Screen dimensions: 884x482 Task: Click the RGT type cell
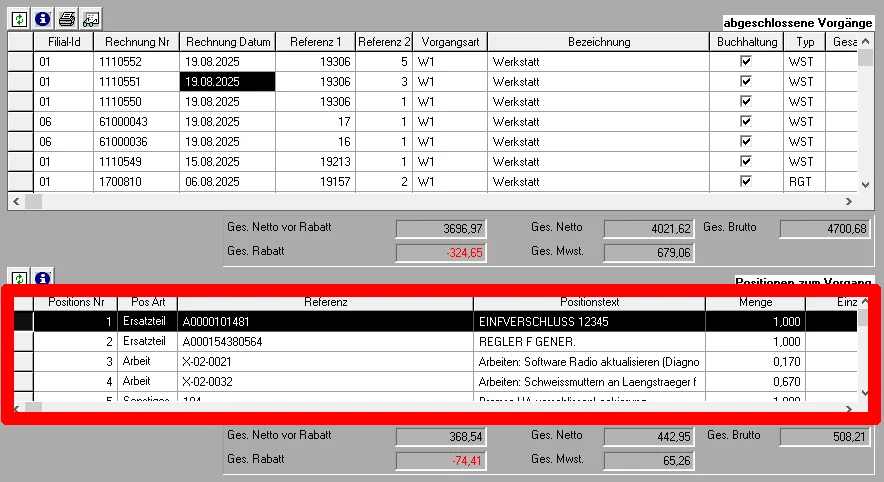pyautogui.click(x=805, y=182)
